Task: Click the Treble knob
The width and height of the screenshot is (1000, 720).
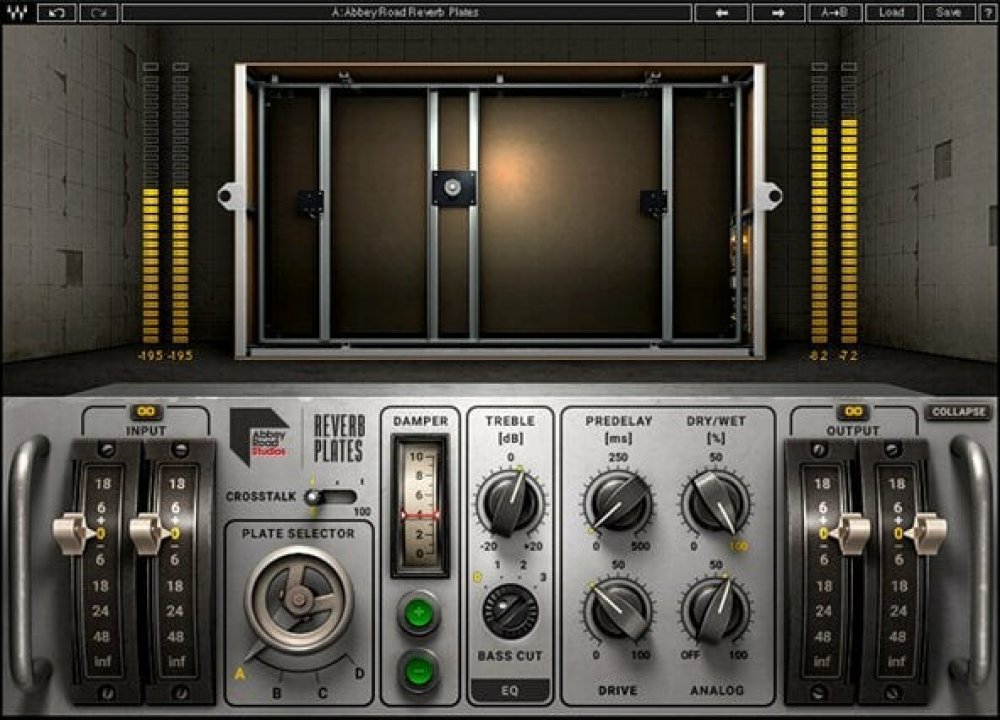Action: (x=510, y=501)
